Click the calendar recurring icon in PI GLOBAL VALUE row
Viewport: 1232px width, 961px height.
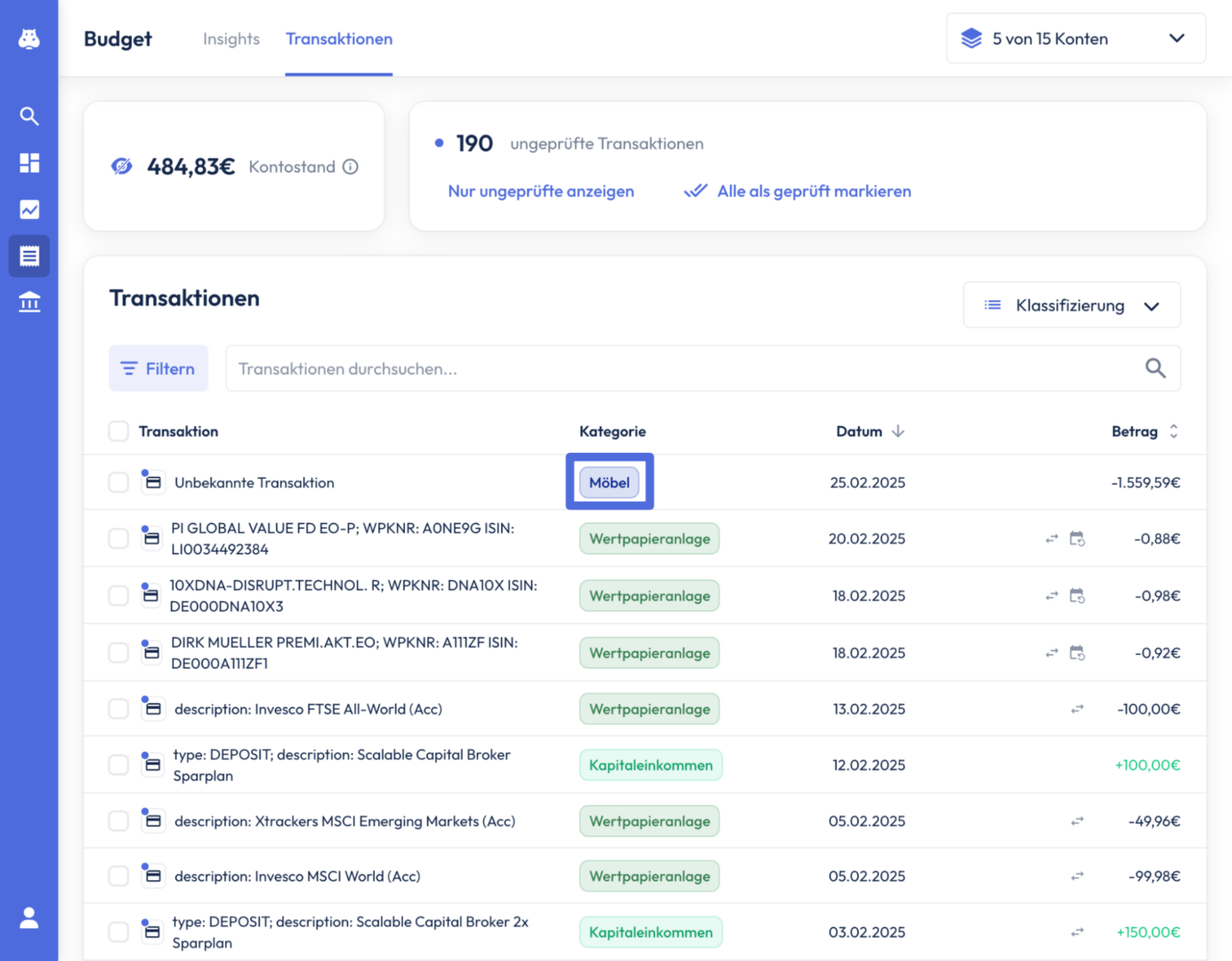[x=1077, y=538]
